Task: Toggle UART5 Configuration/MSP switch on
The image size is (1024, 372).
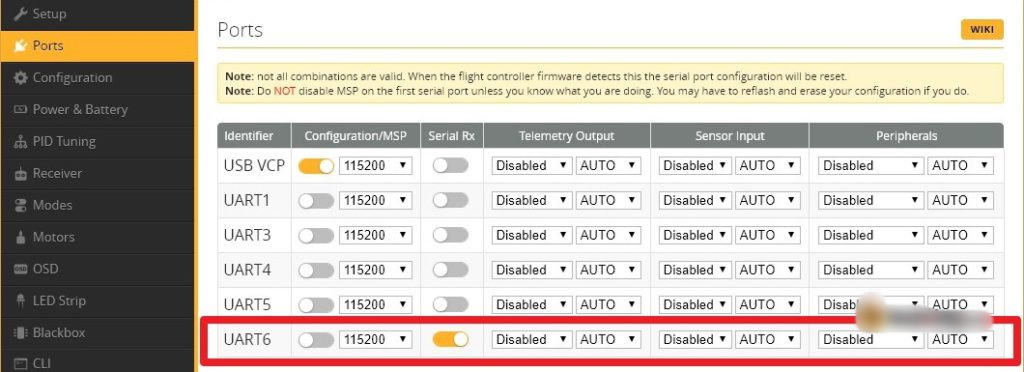Action: (x=316, y=305)
